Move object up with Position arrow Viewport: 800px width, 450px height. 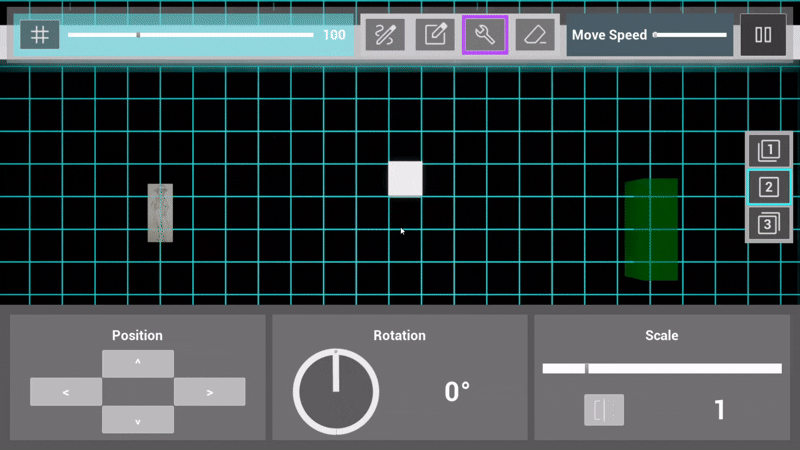click(x=138, y=363)
